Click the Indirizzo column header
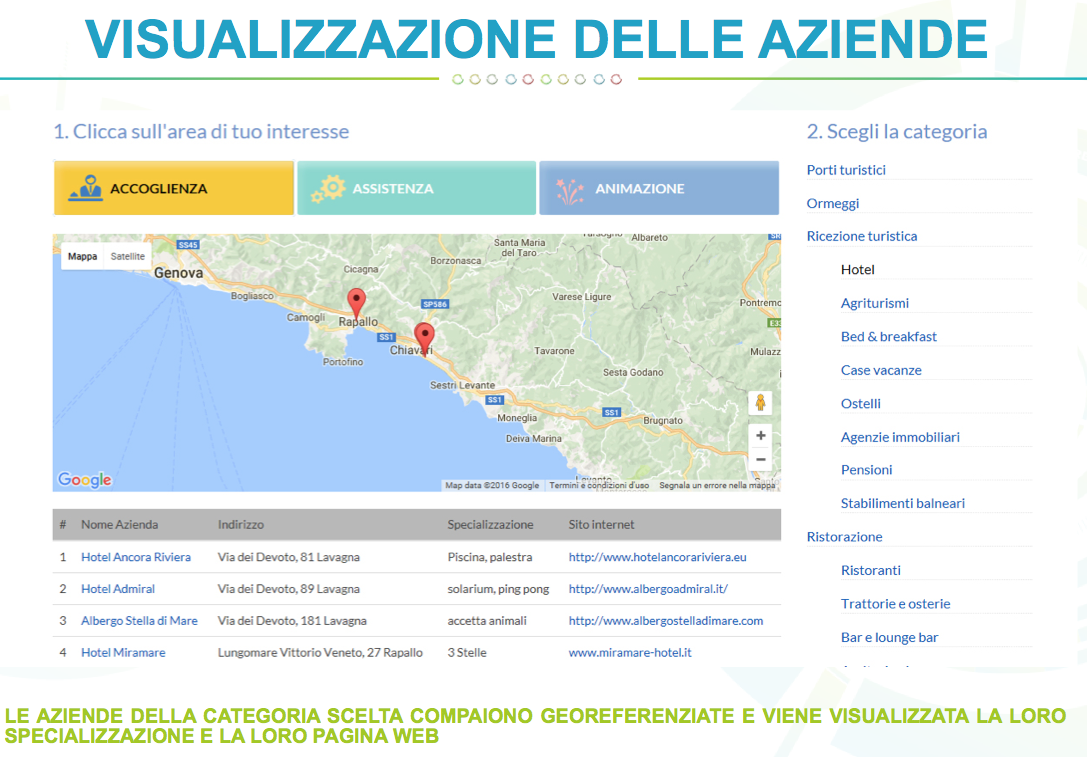The width and height of the screenshot is (1087, 757). pyautogui.click(x=241, y=525)
